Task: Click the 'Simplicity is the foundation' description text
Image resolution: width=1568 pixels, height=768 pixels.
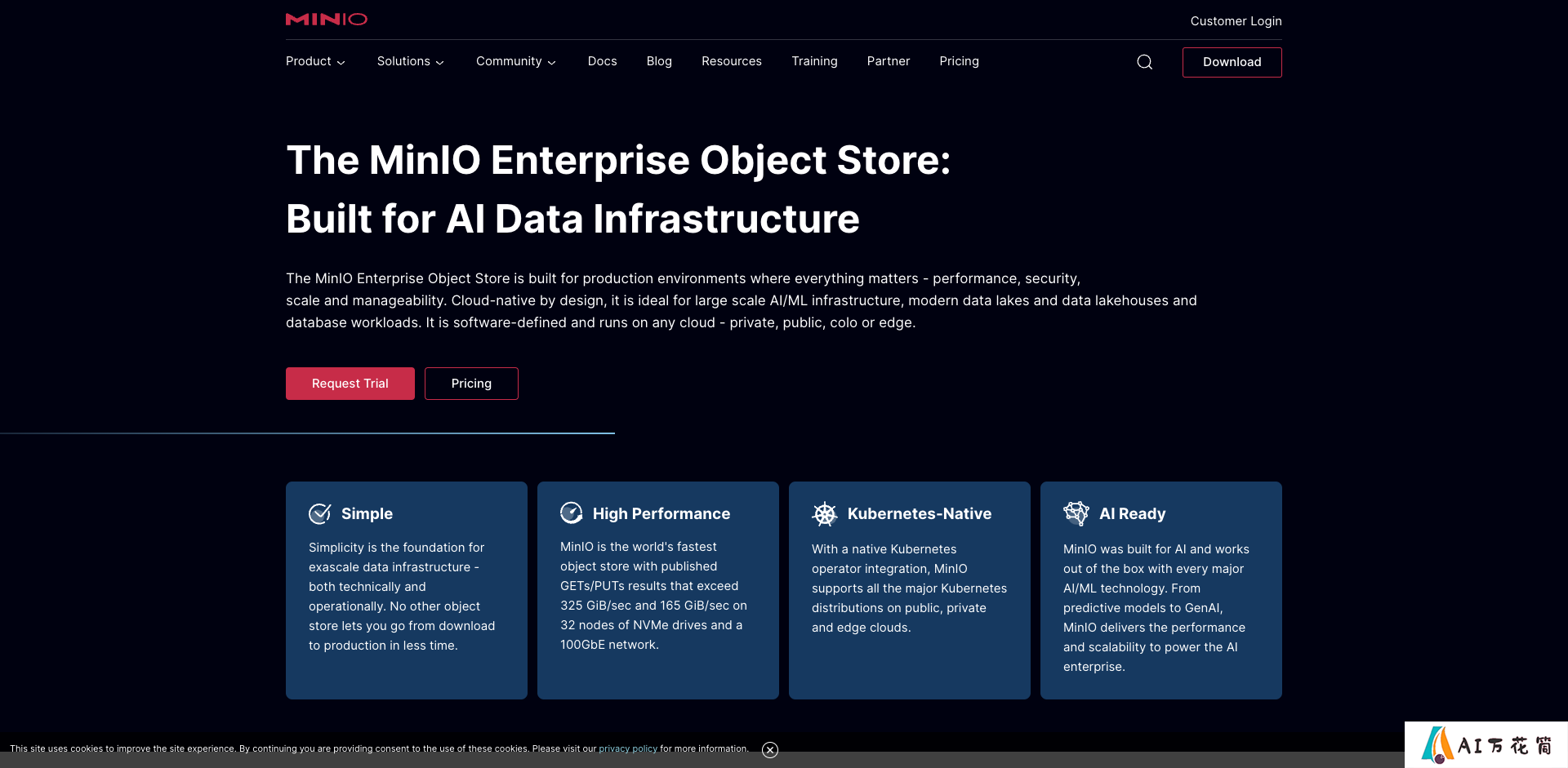Action: tap(402, 597)
